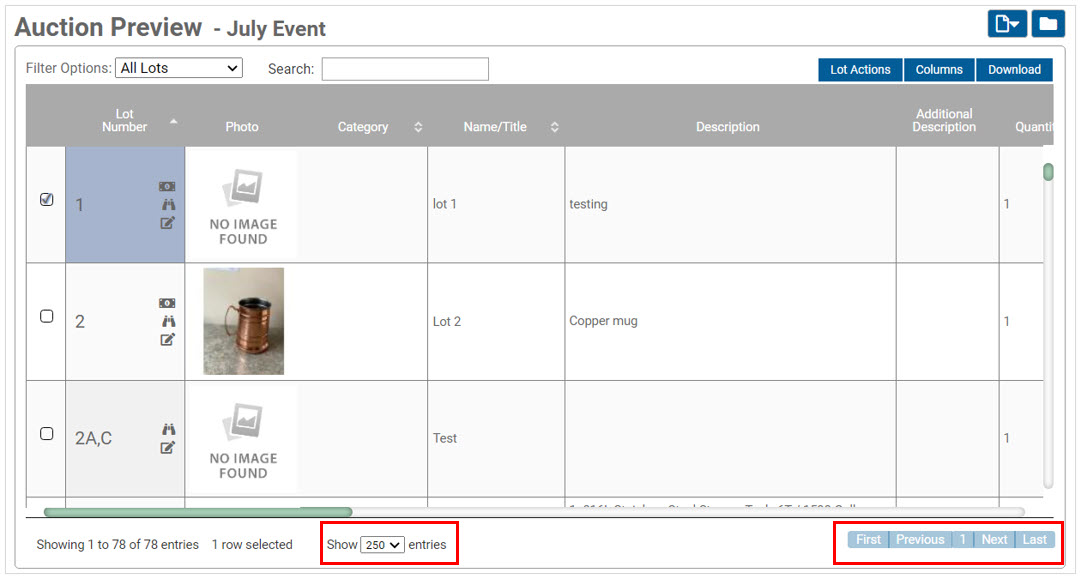
Task: Click the 'lot 1' name cell
Action: click(444, 204)
